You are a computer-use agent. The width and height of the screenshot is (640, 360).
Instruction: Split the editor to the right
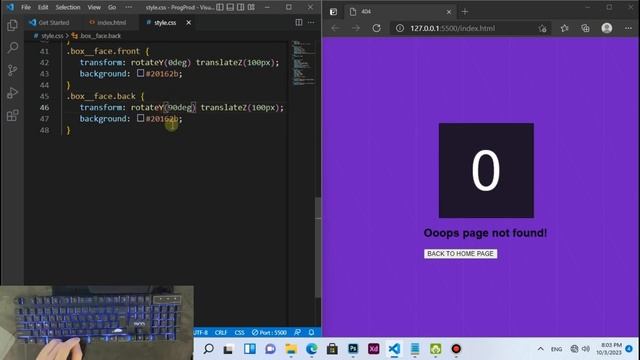(299, 22)
